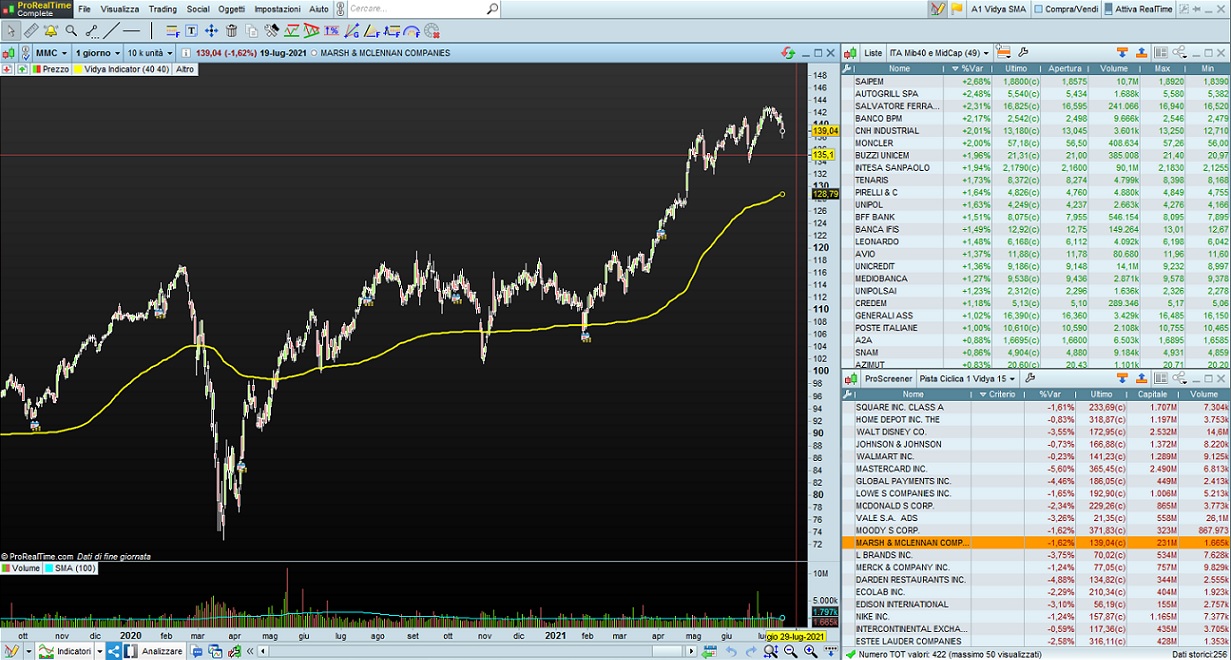Click the zoom out magnifier on the chart
This screenshot has height=660, width=1231.
click(790, 652)
